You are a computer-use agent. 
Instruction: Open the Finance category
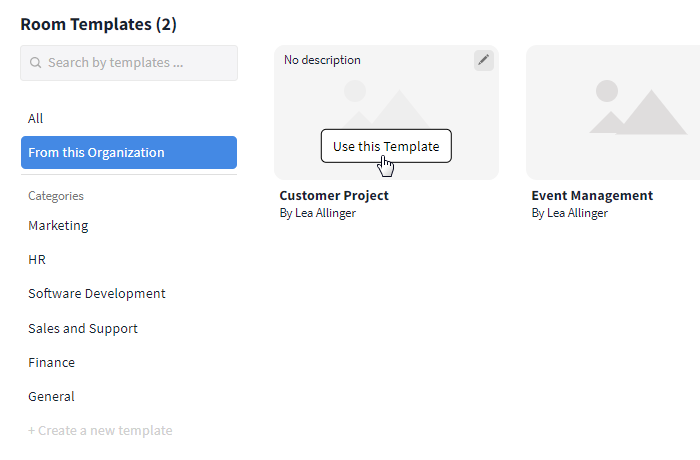point(51,362)
